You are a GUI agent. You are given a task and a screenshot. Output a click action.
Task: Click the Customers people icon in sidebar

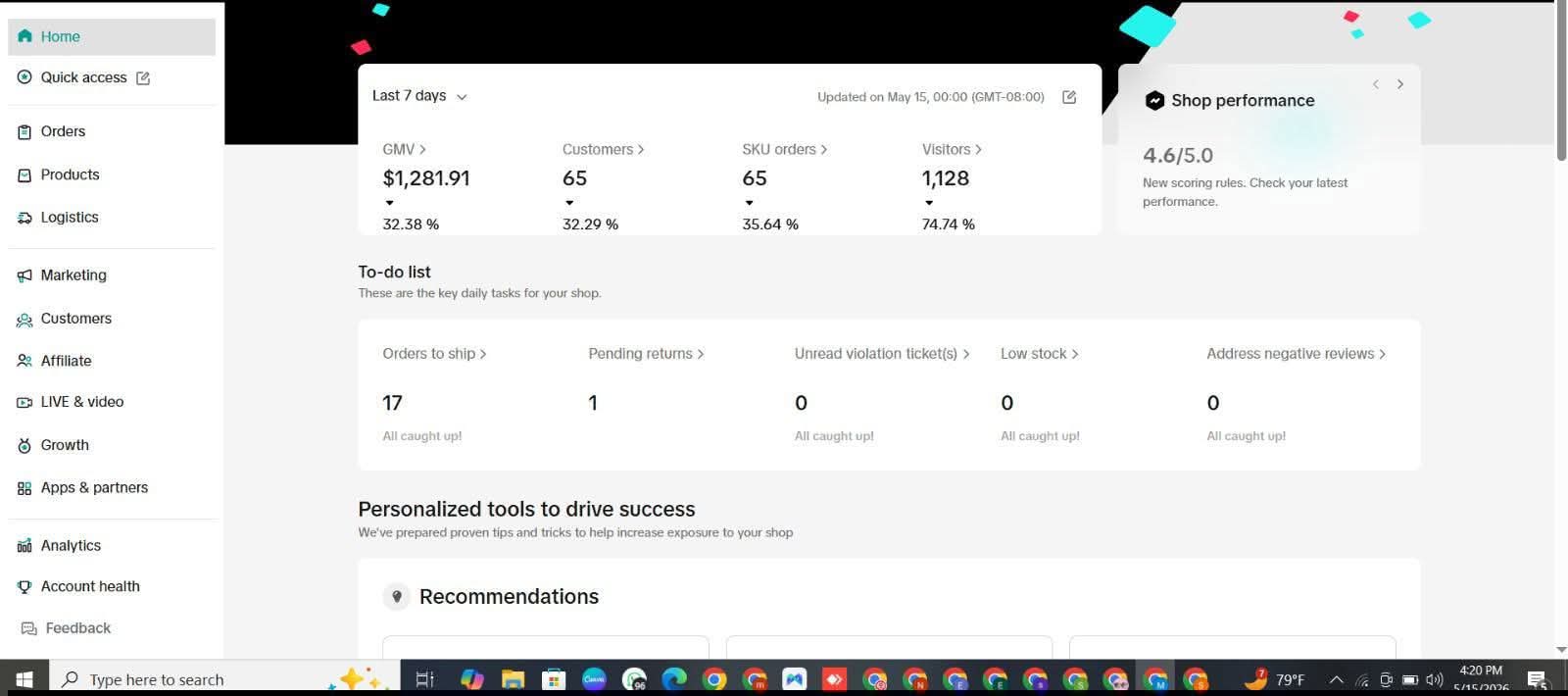(24, 319)
